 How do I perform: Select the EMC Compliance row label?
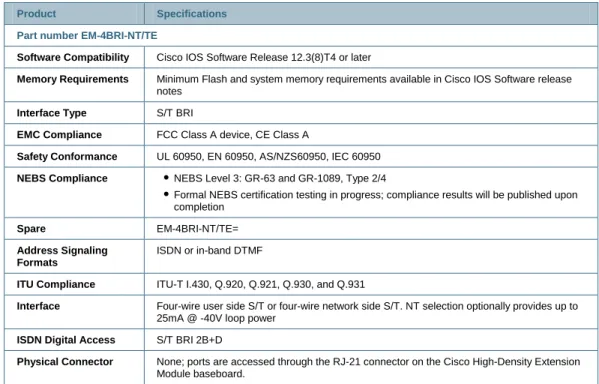click(x=59, y=134)
